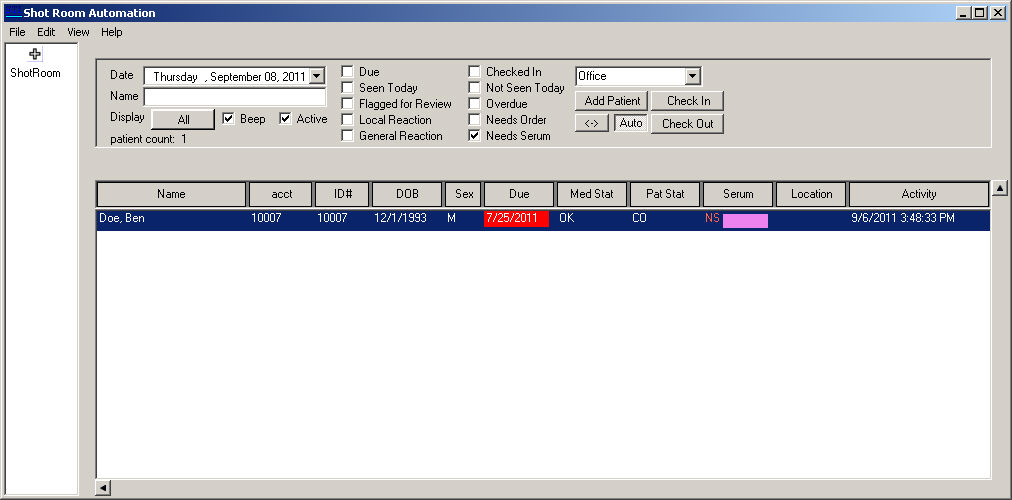Click the Display All button
The width and height of the screenshot is (1012, 500).
pyautogui.click(x=183, y=120)
